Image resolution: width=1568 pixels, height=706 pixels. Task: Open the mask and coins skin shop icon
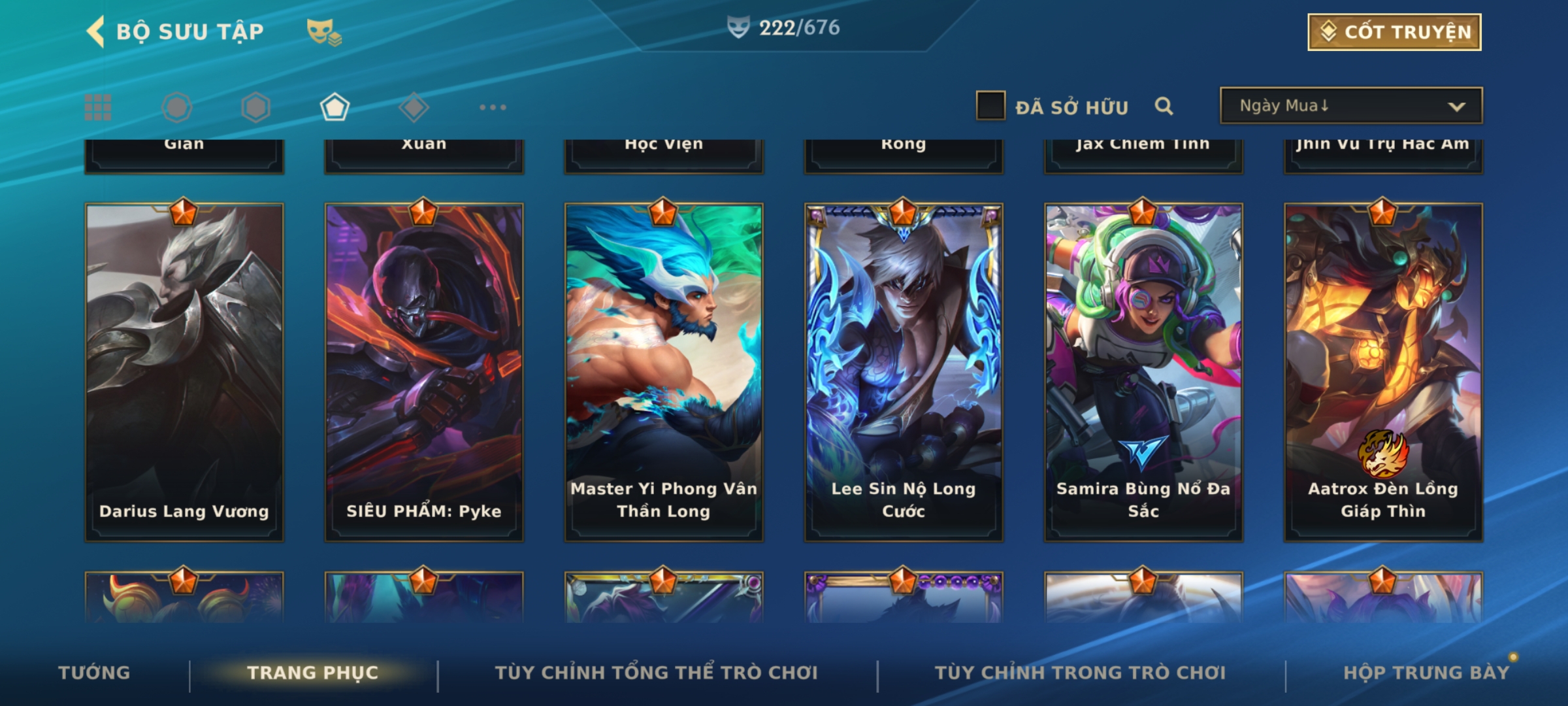[324, 31]
